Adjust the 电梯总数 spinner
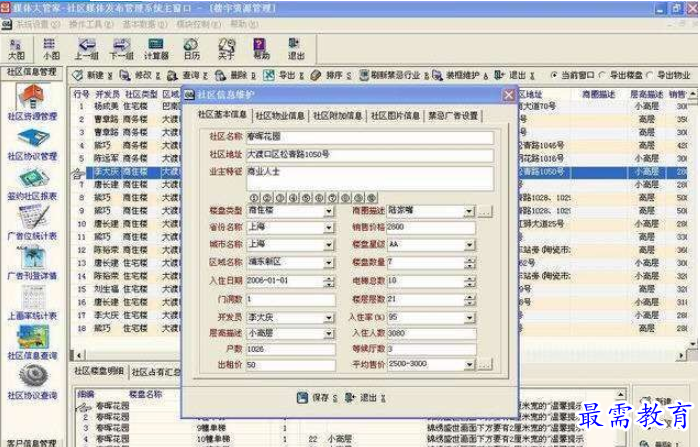 point(469,281)
